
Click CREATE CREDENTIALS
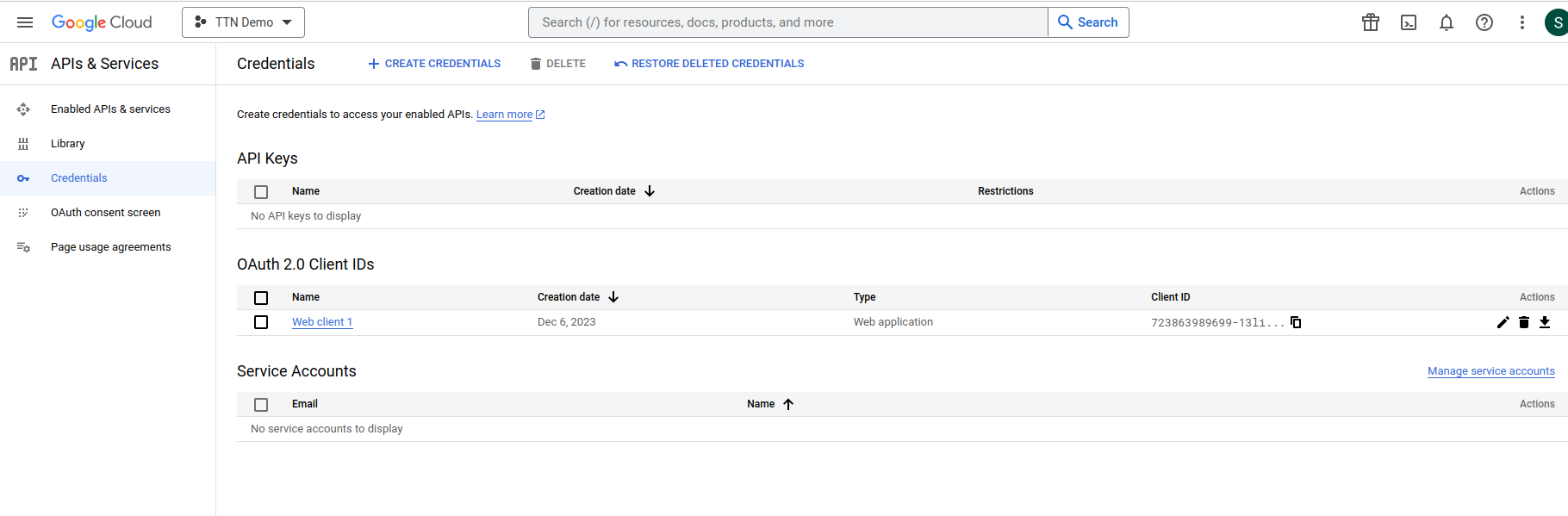tap(434, 64)
